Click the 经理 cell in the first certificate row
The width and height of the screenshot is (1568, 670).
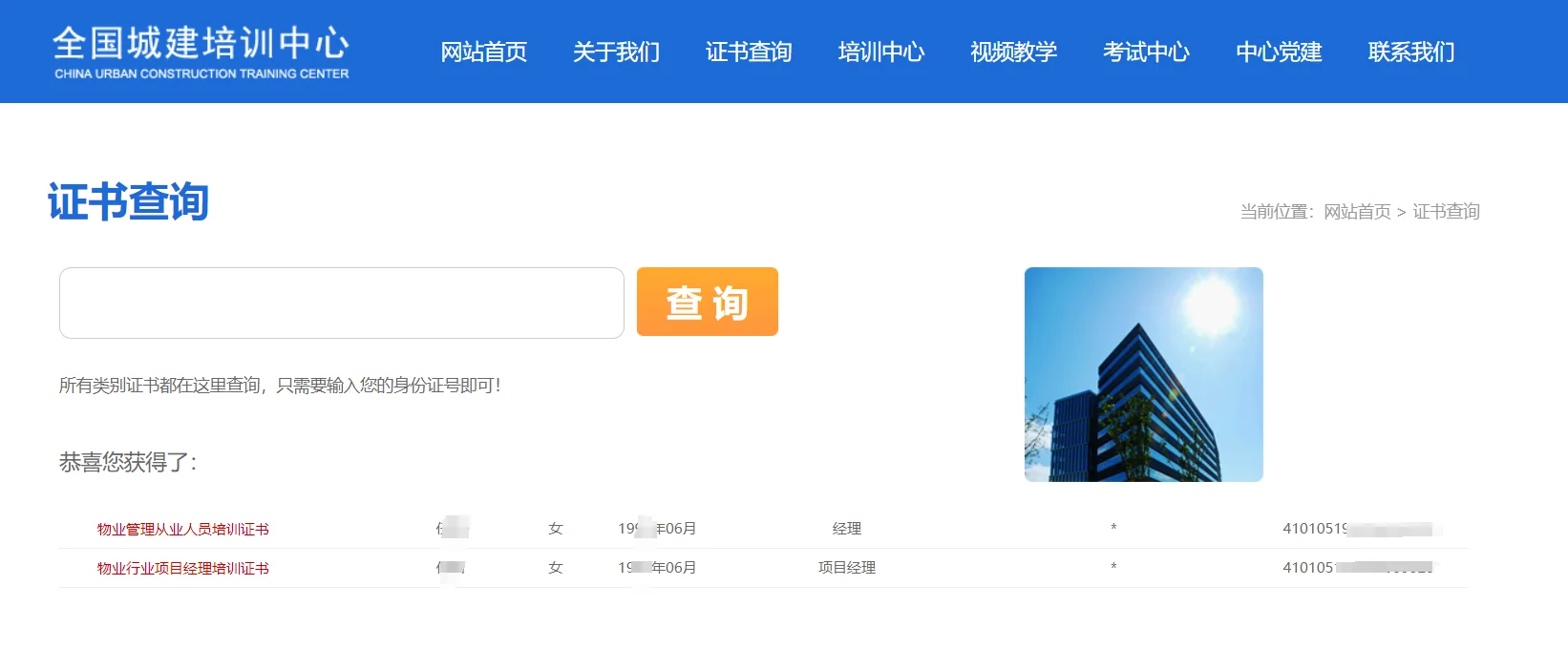click(847, 529)
